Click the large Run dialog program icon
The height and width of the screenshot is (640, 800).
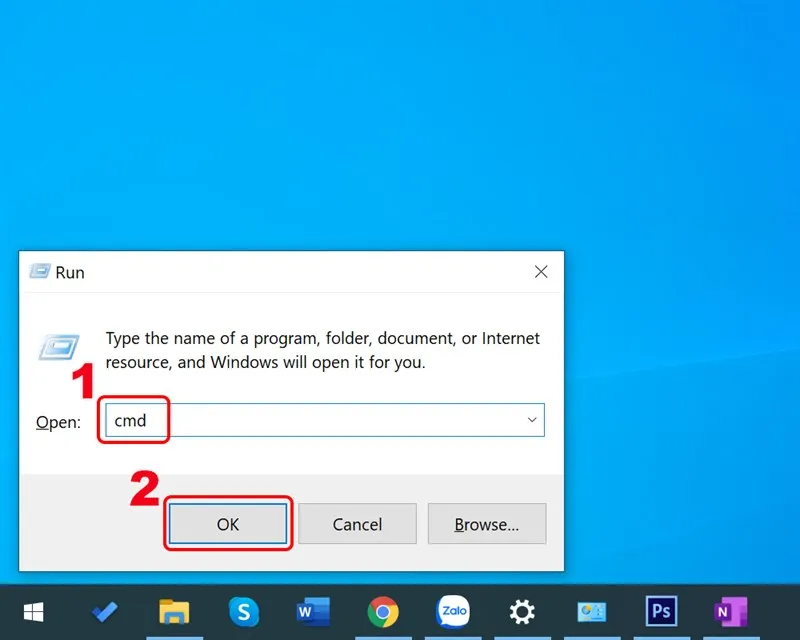(60, 345)
